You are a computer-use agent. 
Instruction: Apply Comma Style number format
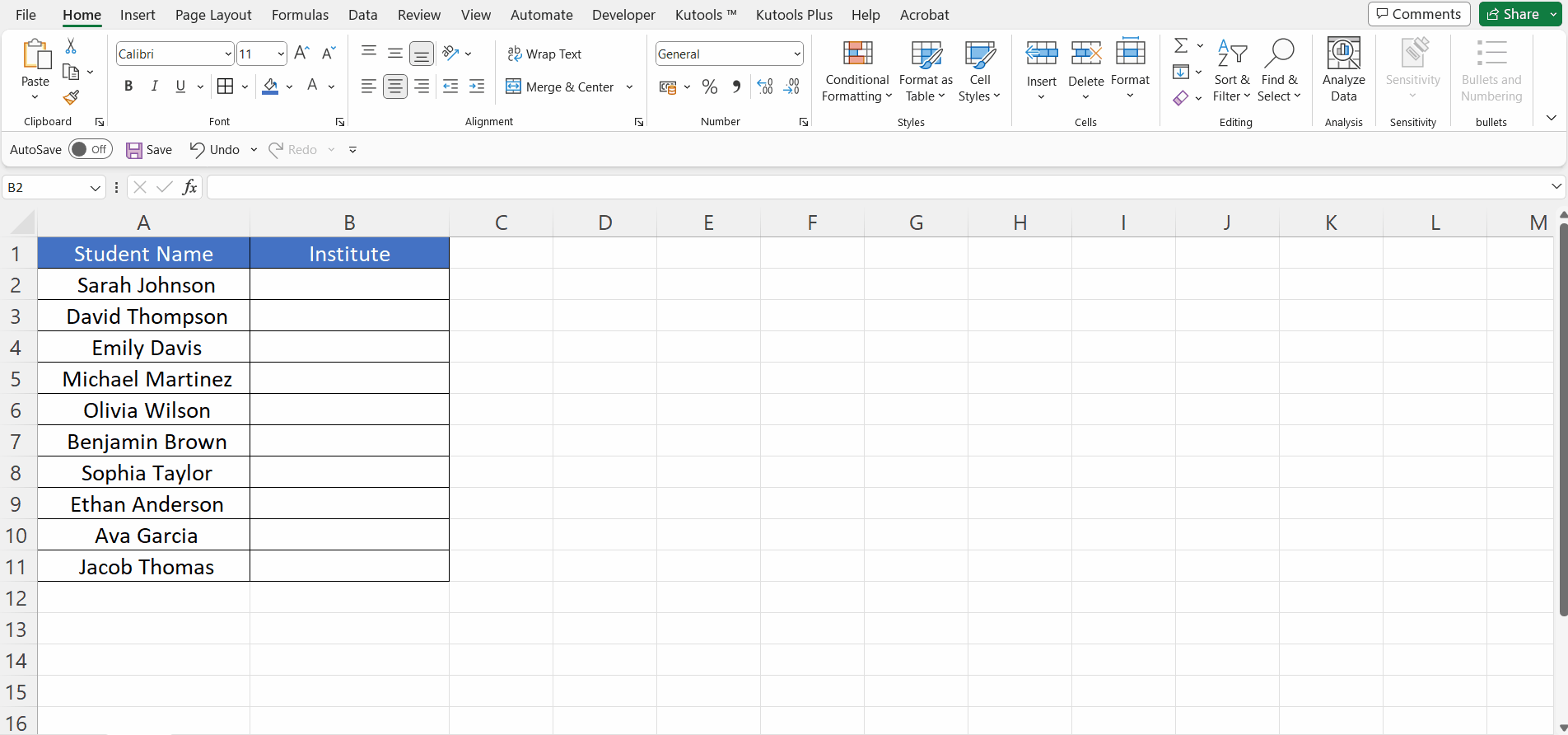point(736,87)
